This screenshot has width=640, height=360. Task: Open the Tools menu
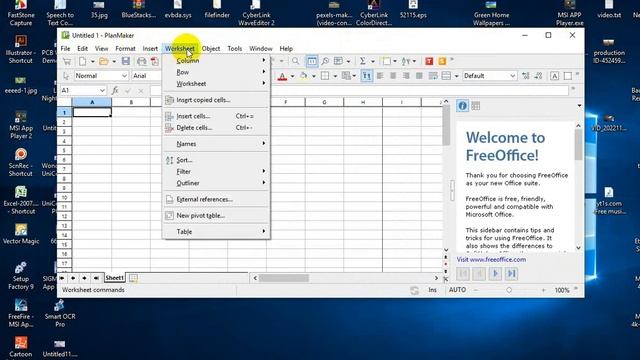pyautogui.click(x=235, y=49)
